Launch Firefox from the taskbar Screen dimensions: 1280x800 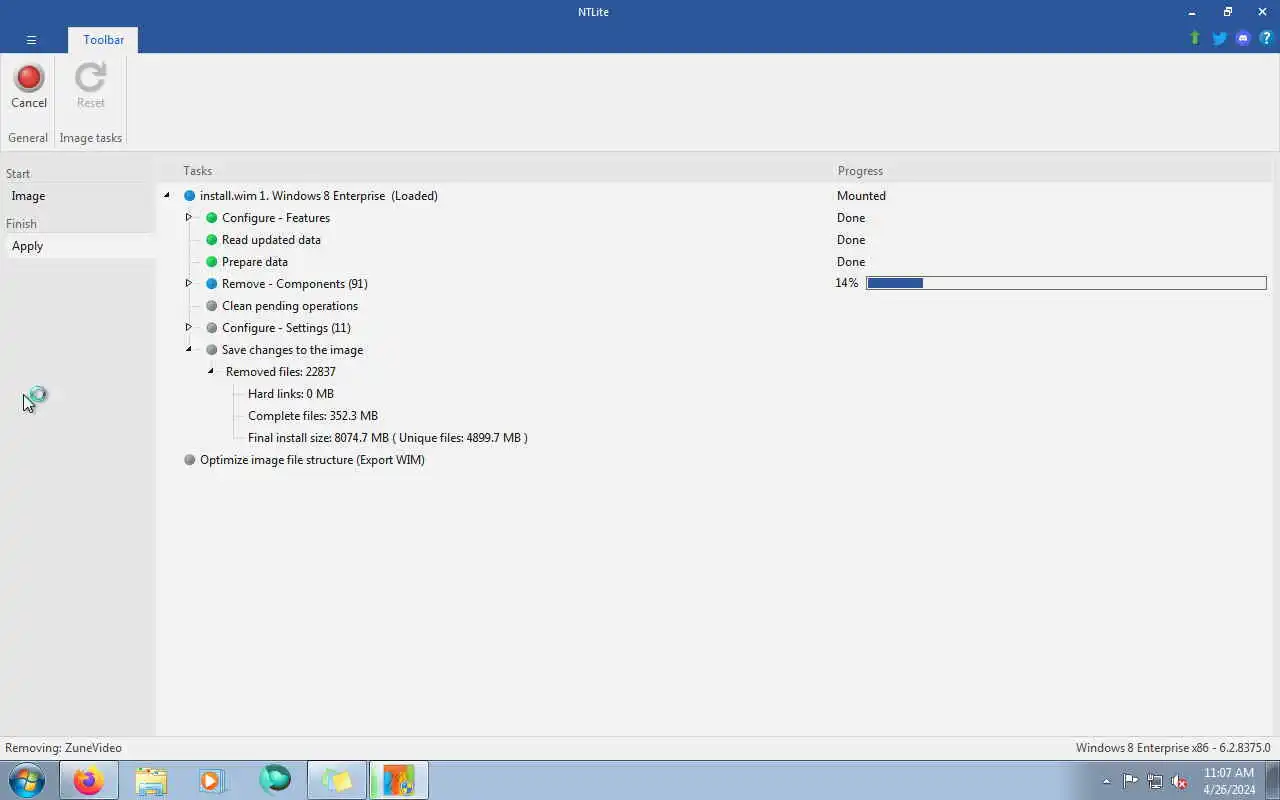88,780
